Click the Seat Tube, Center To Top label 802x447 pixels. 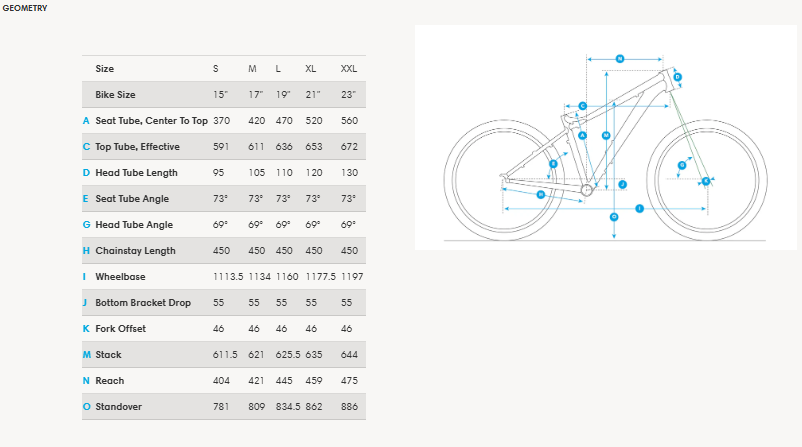point(151,121)
